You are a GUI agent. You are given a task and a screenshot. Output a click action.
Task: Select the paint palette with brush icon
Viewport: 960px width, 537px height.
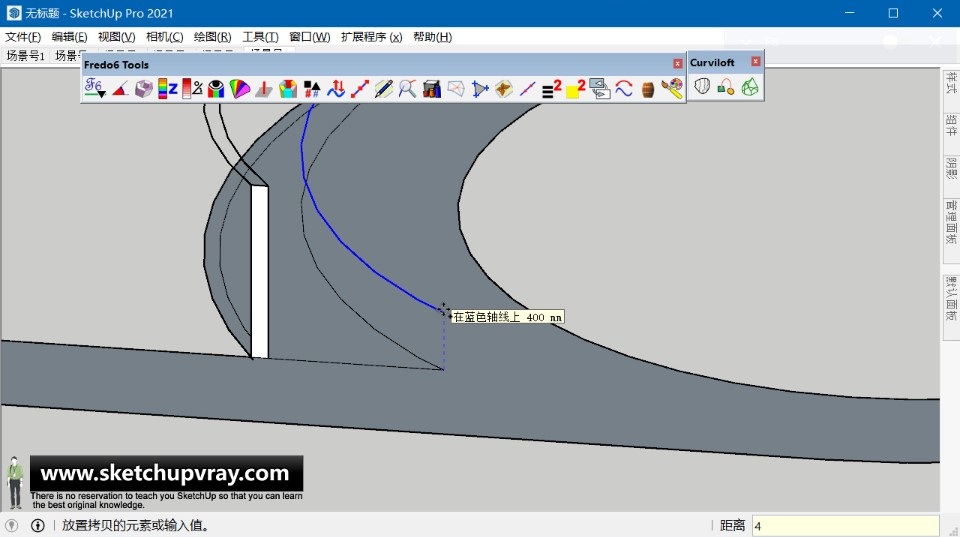(x=672, y=89)
